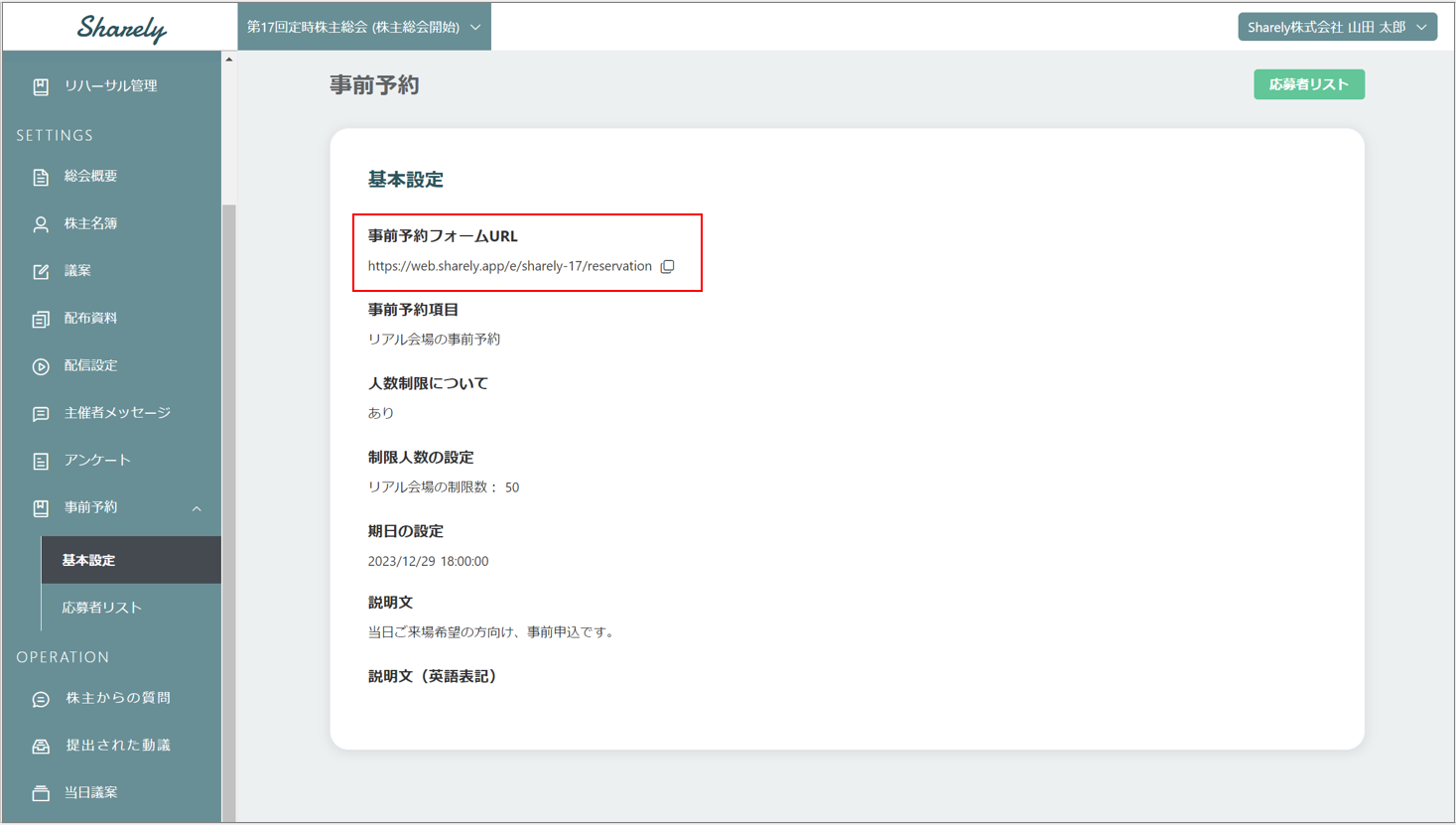Image resolution: width=1456 pixels, height=825 pixels.
Task: Click the green 応募者リスト button
Action: [1308, 84]
